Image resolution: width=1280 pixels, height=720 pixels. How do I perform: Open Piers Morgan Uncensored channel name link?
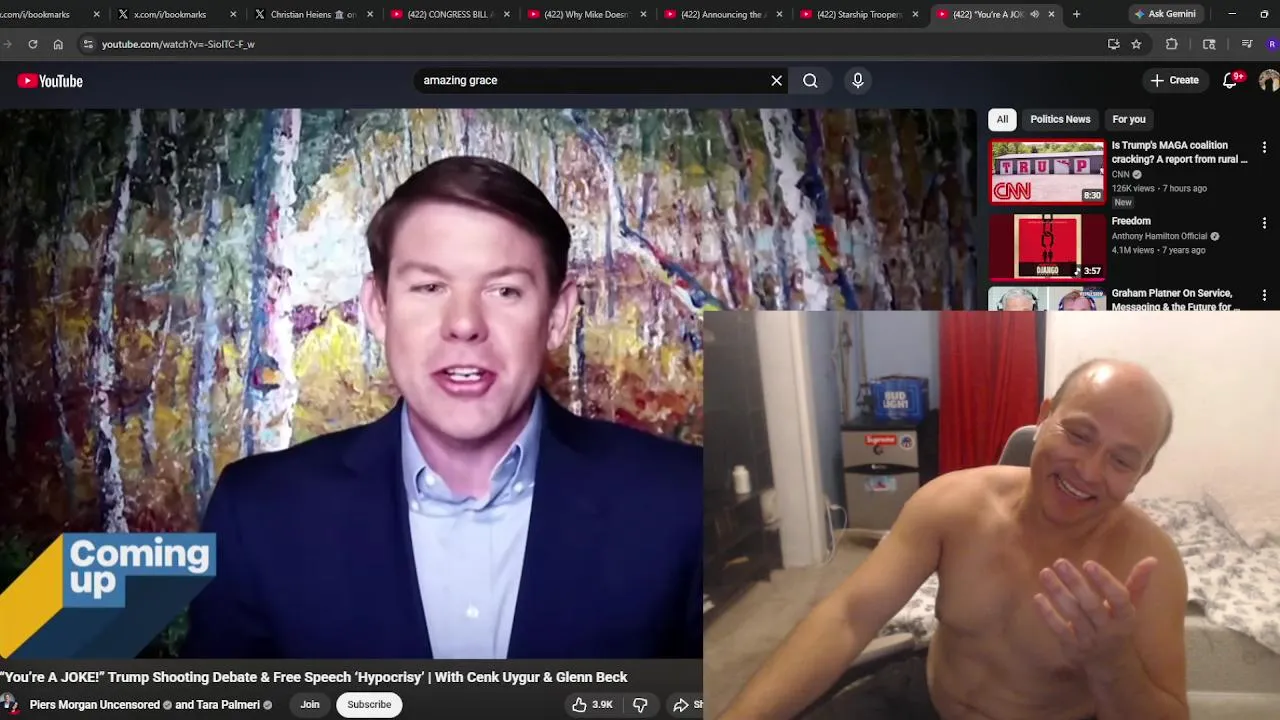95,705
